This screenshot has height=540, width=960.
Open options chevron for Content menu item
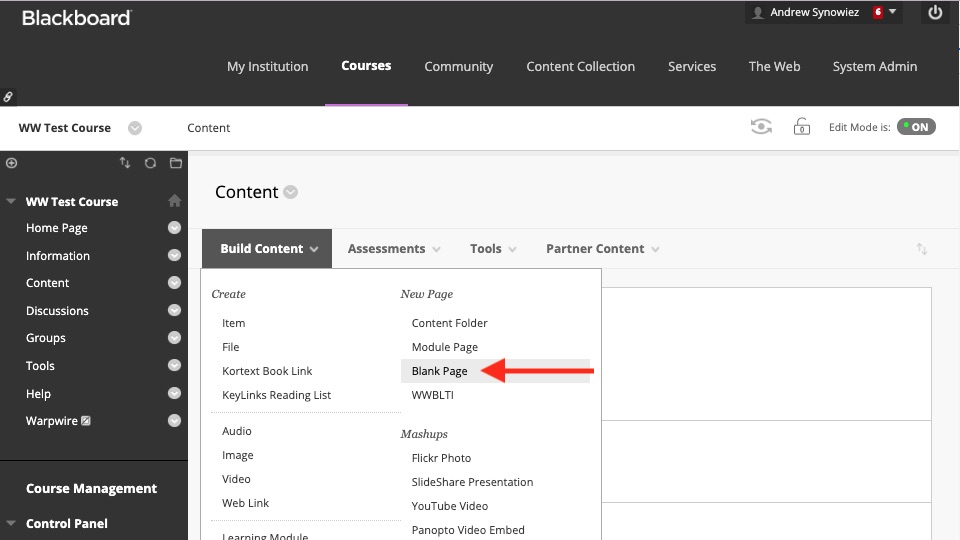[x=174, y=283]
